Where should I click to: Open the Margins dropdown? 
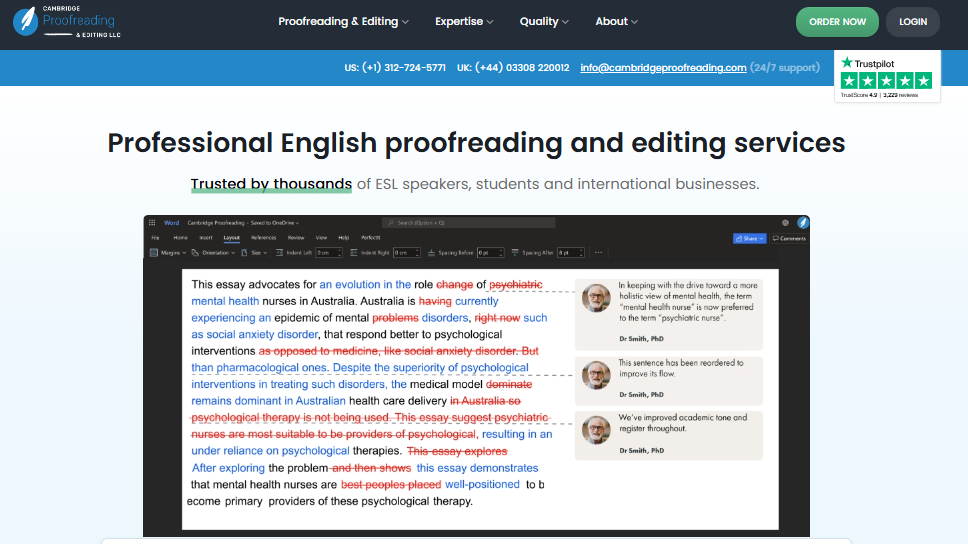click(x=168, y=253)
